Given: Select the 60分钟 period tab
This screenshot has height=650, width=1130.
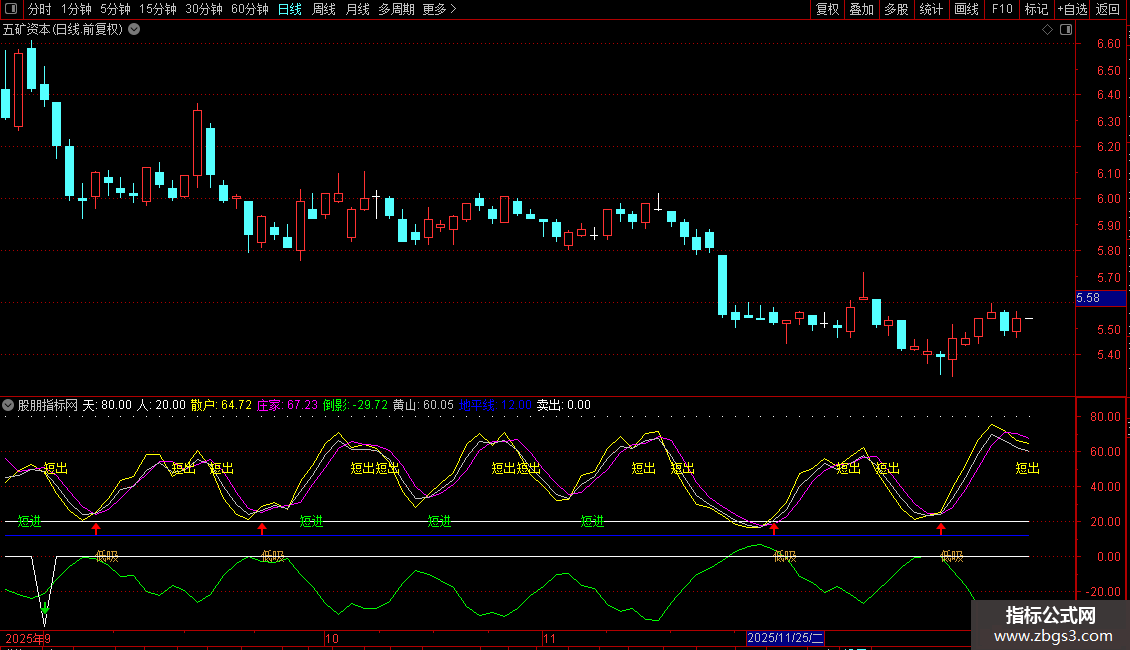Looking at the screenshot, I should (249, 9).
